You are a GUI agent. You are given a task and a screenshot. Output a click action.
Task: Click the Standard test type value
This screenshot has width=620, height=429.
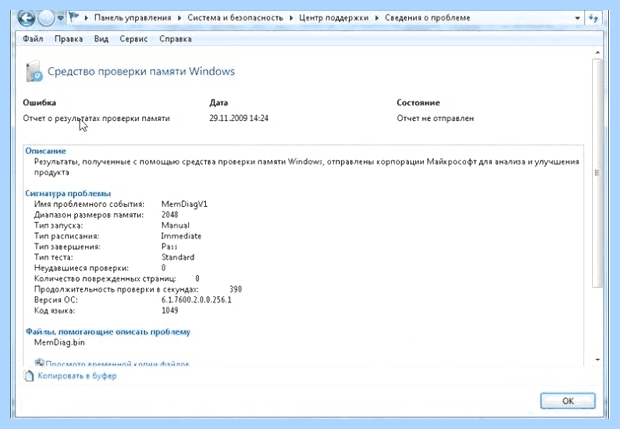point(178,257)
